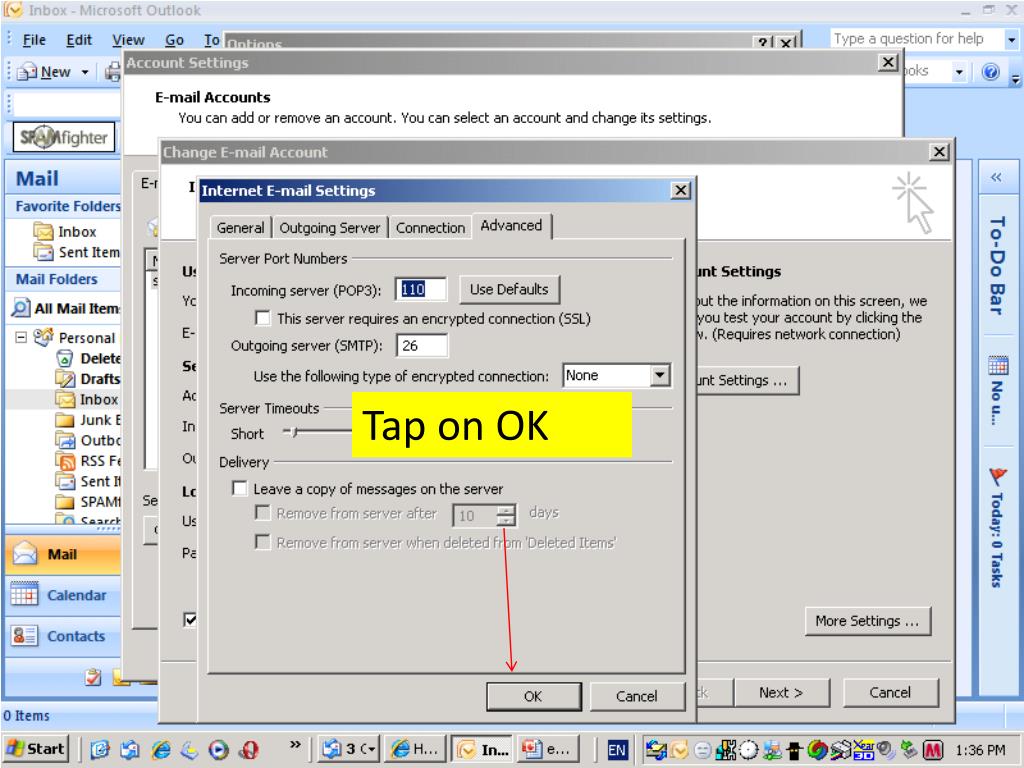Switch to the General tab
Image resolution: width=1024 pixels, height=768 pixels.
point(240,228)
